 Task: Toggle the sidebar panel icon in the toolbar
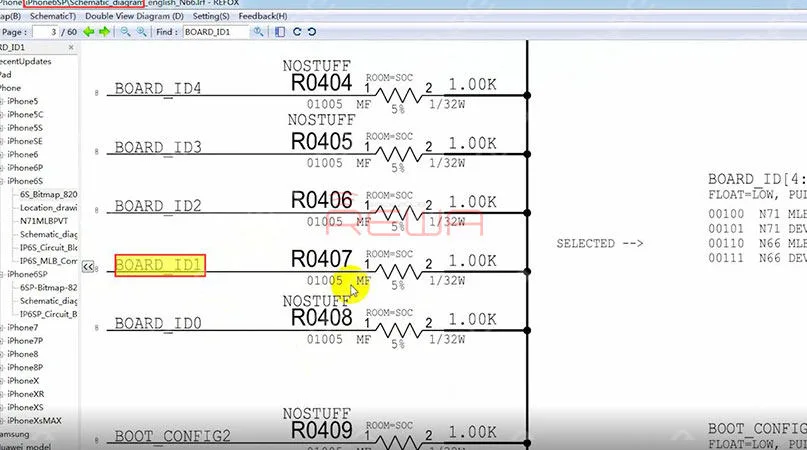[279, 32]
